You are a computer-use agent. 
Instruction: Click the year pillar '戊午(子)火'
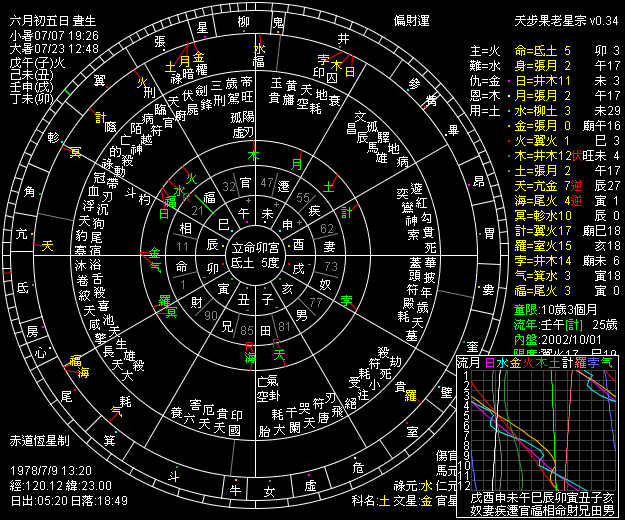(x=37, y=63)
